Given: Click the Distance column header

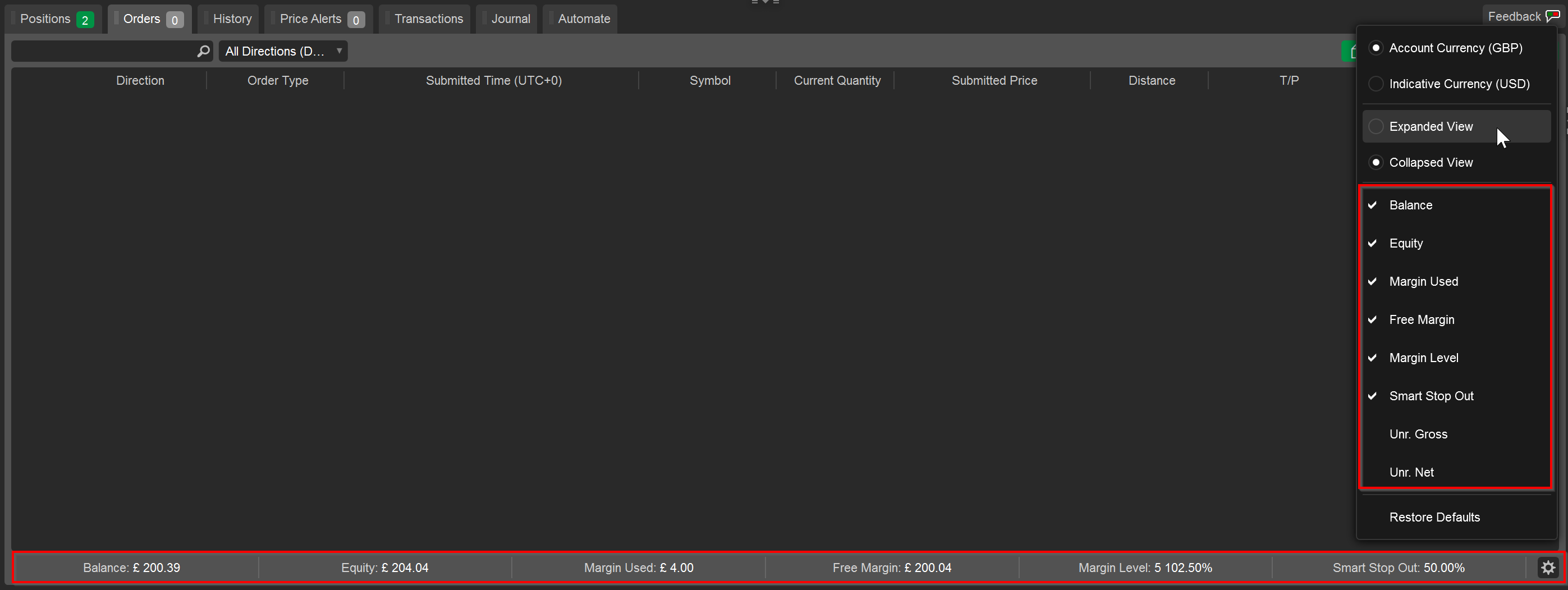Looking at the screenshot, I should click(1152, 80).
